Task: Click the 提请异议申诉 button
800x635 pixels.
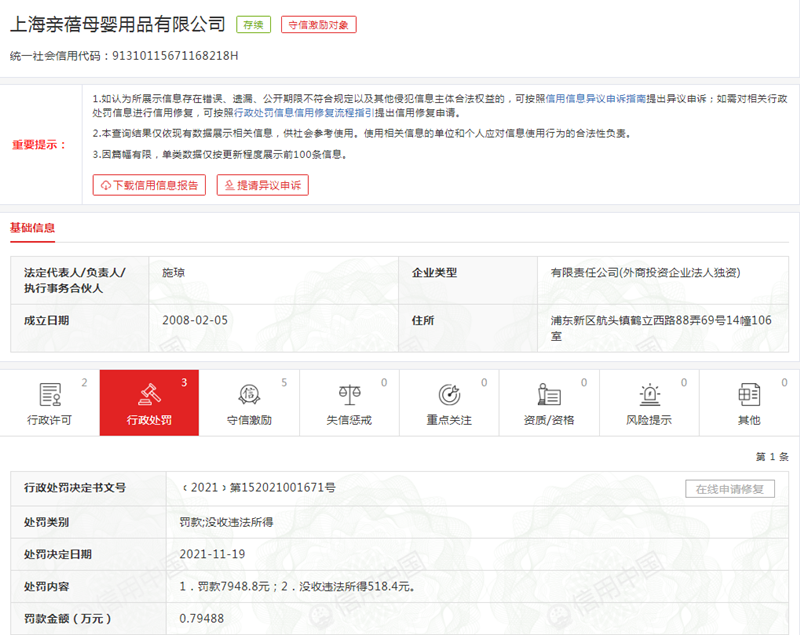Action: (x=263, y=185)
